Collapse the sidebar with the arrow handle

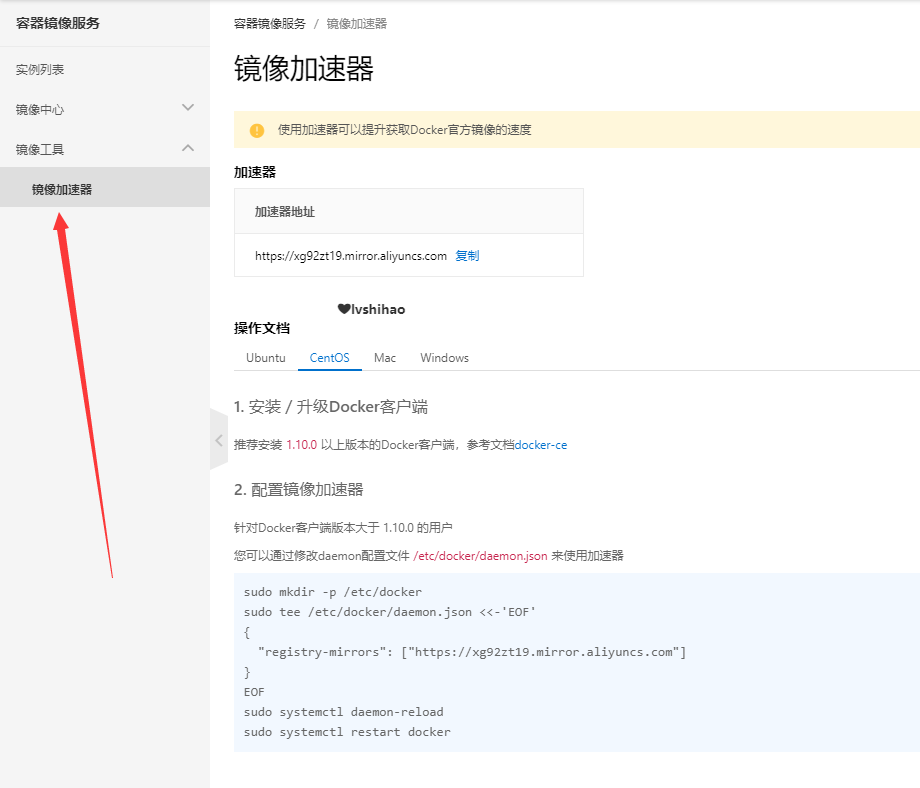(x=219, y=440)
